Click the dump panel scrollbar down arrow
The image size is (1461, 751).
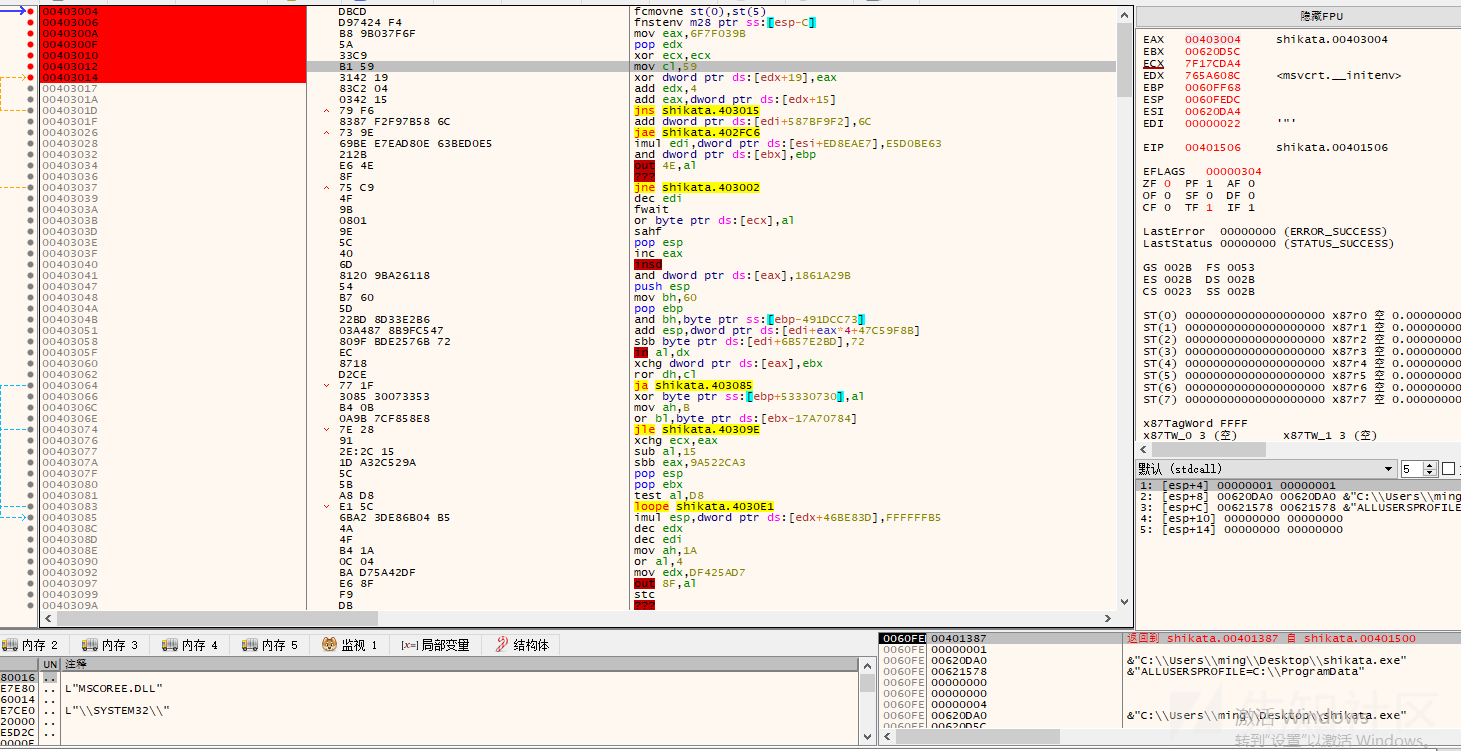(867, 737)
